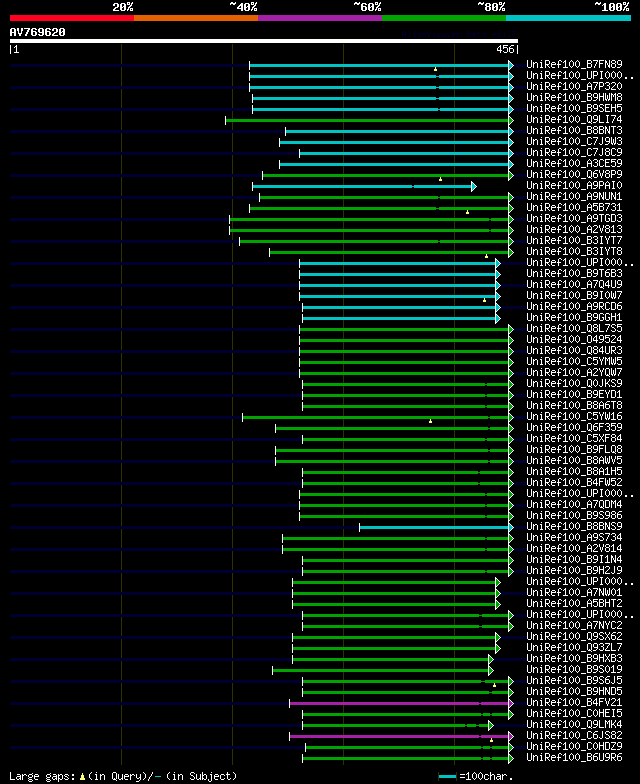Select the UniRef100_A9NUN1 label

pos(574,196)
